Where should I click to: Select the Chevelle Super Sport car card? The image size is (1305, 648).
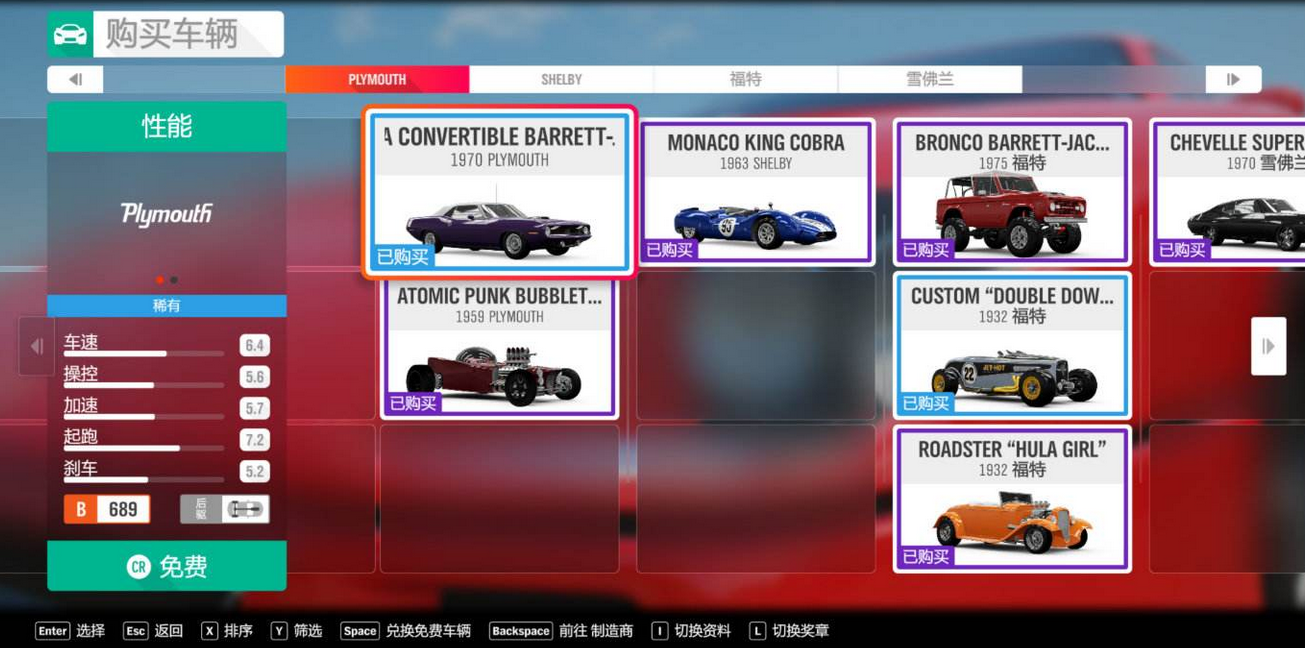[x=1228, y=192]
